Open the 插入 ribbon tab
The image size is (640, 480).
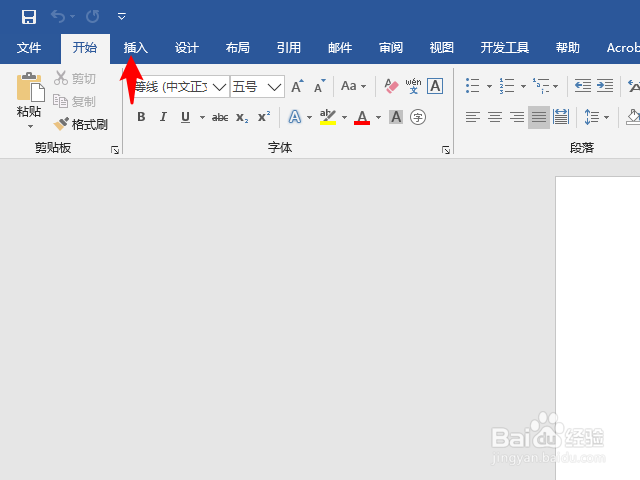(x=136, y=48)
